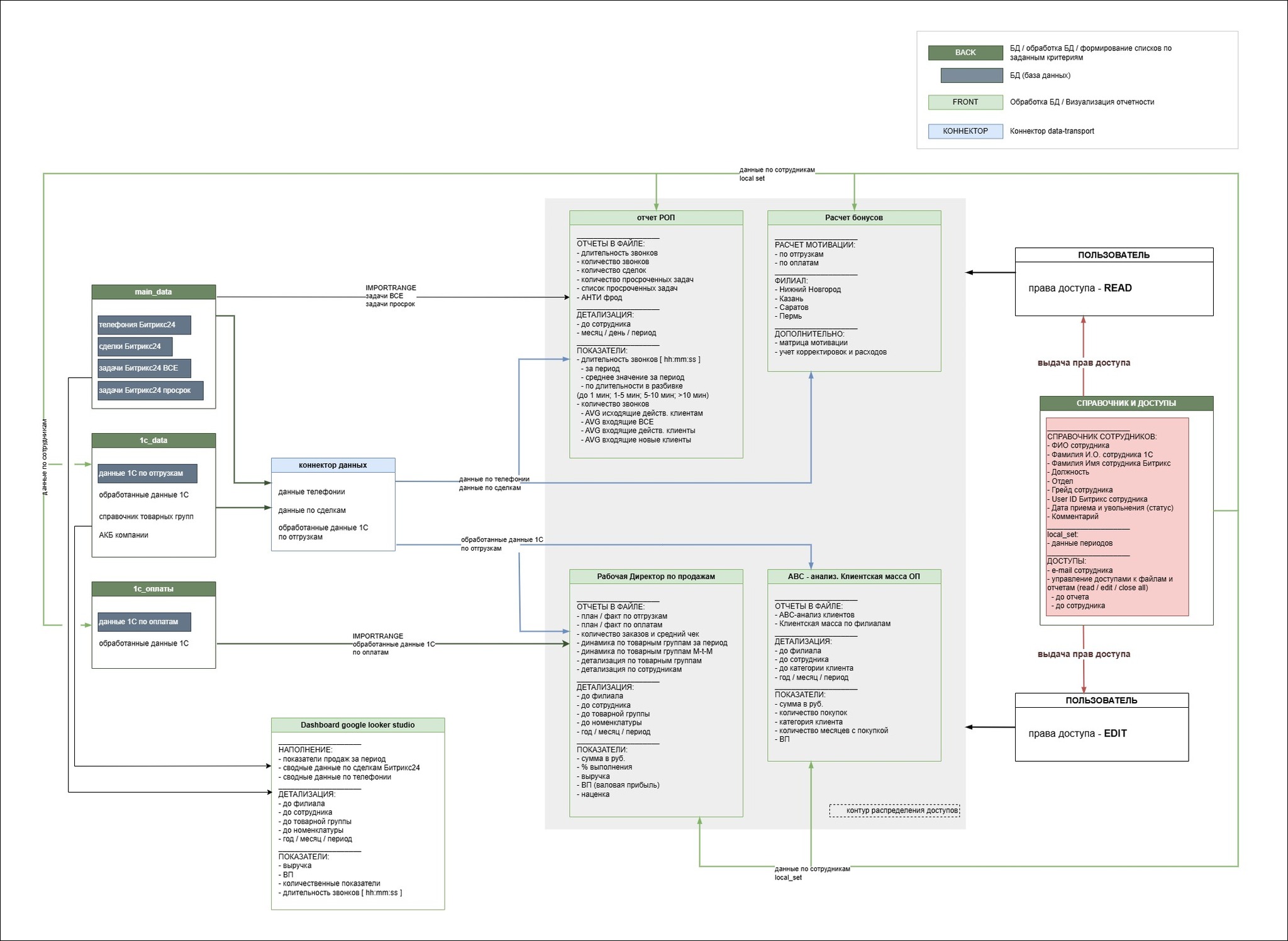Click the main_data block header
Viewport: 1288px width, 941px height.
pyautogui.click(x=153, y=292)
